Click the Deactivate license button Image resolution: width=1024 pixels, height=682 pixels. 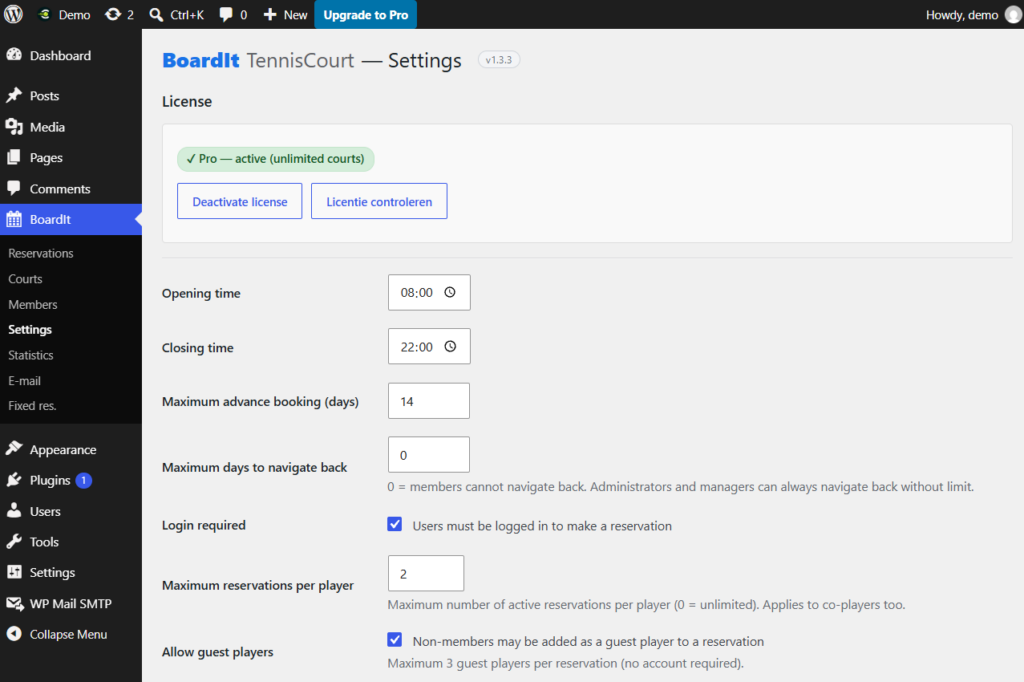coord(240,201)
